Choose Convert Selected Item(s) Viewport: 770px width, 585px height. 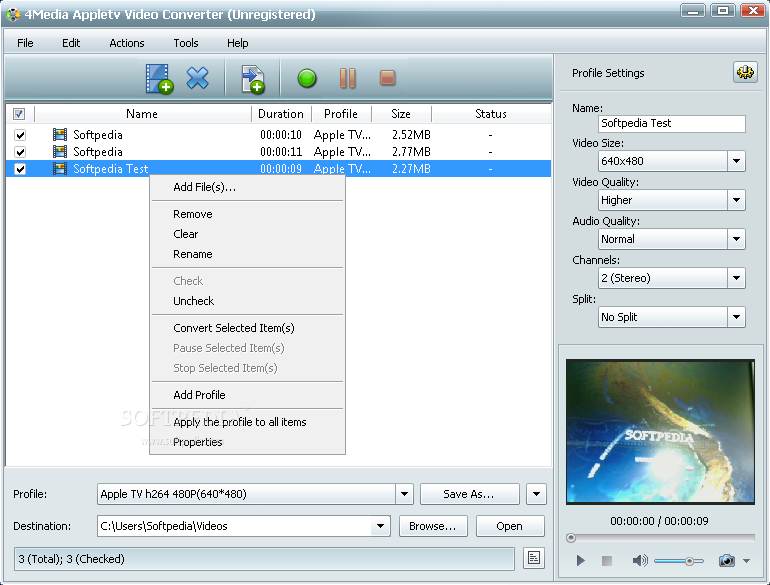point(247,328)
